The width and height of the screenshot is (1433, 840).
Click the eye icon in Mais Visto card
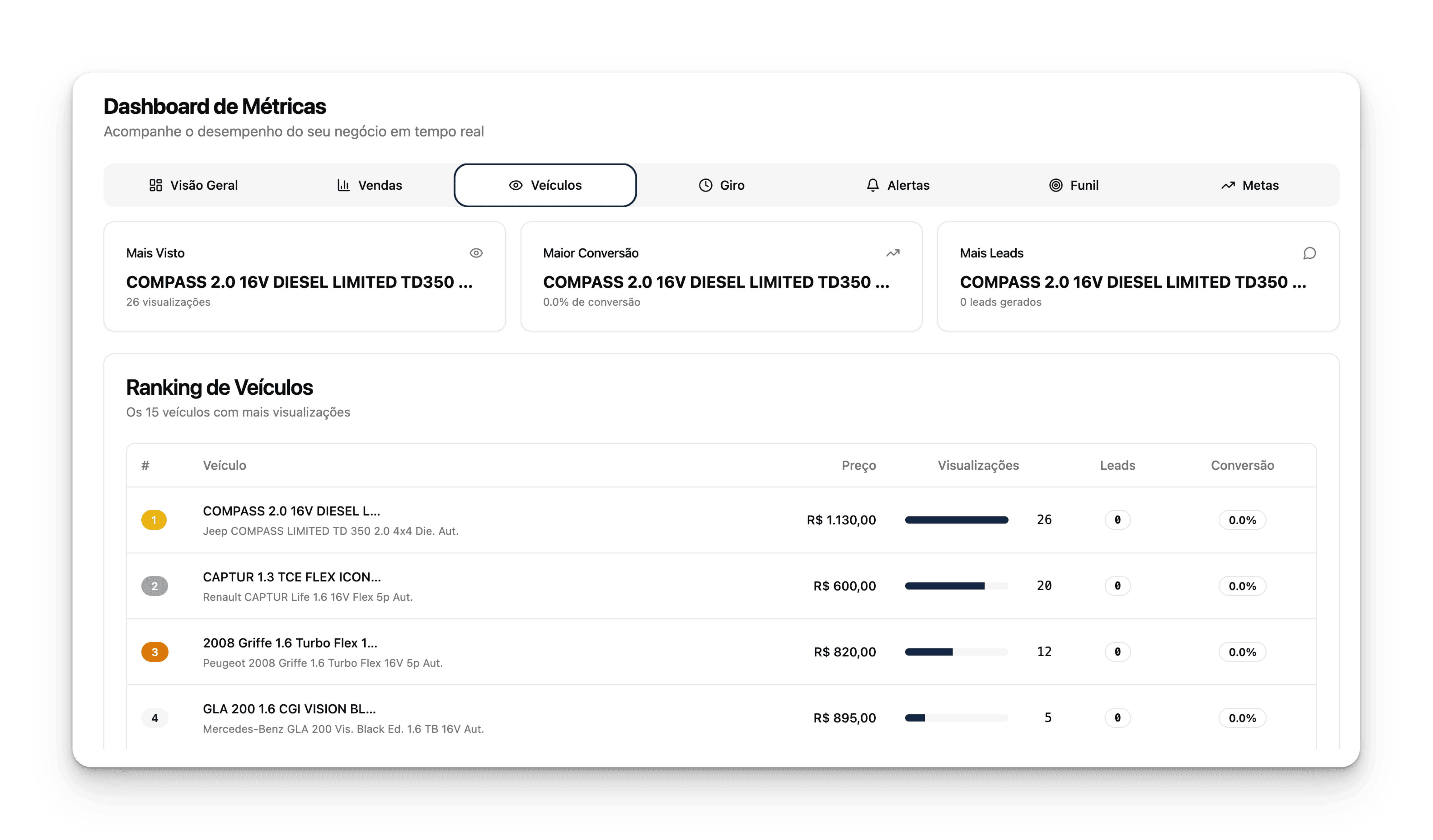(x=476, y=253)
